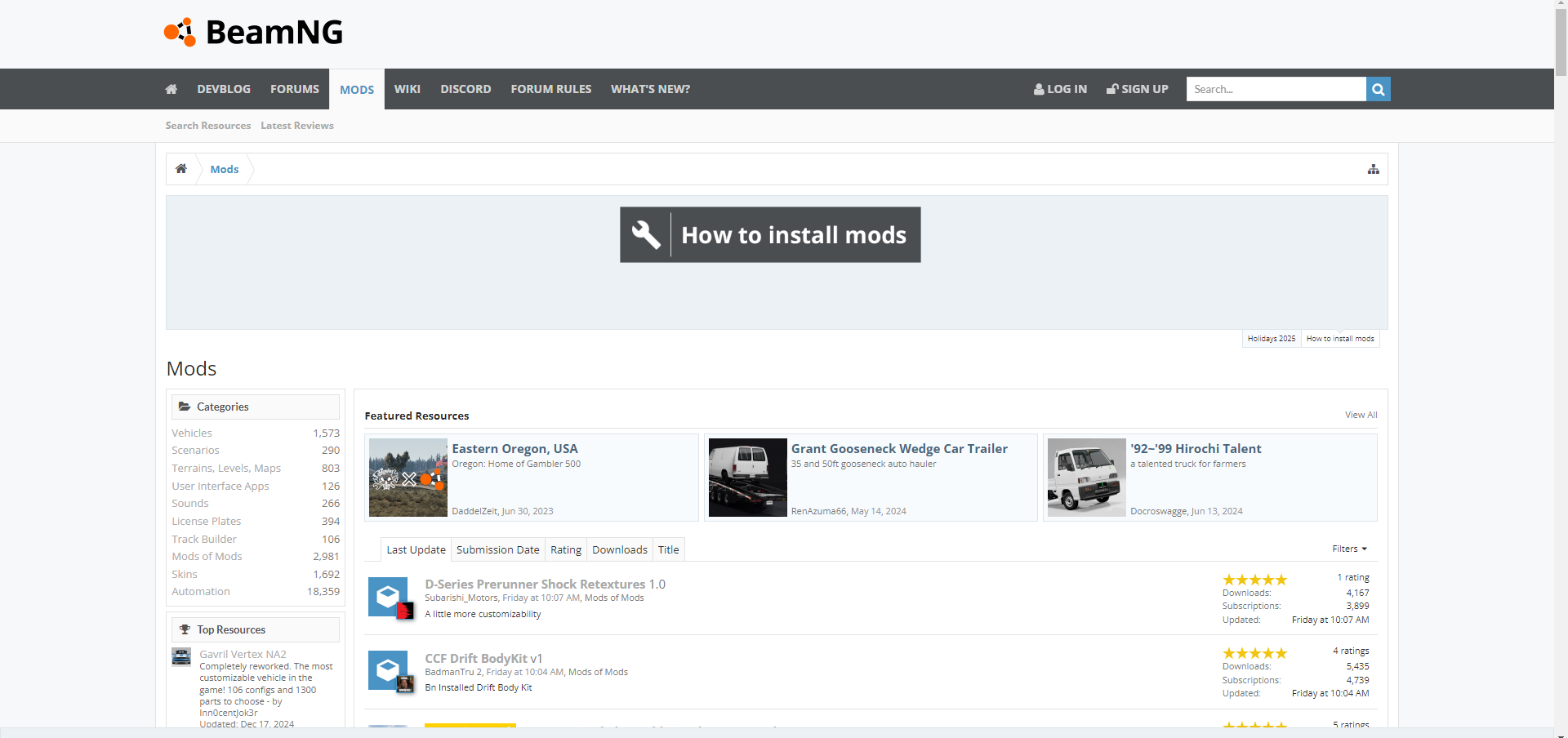Open Track Builder category

coord(204,539)
